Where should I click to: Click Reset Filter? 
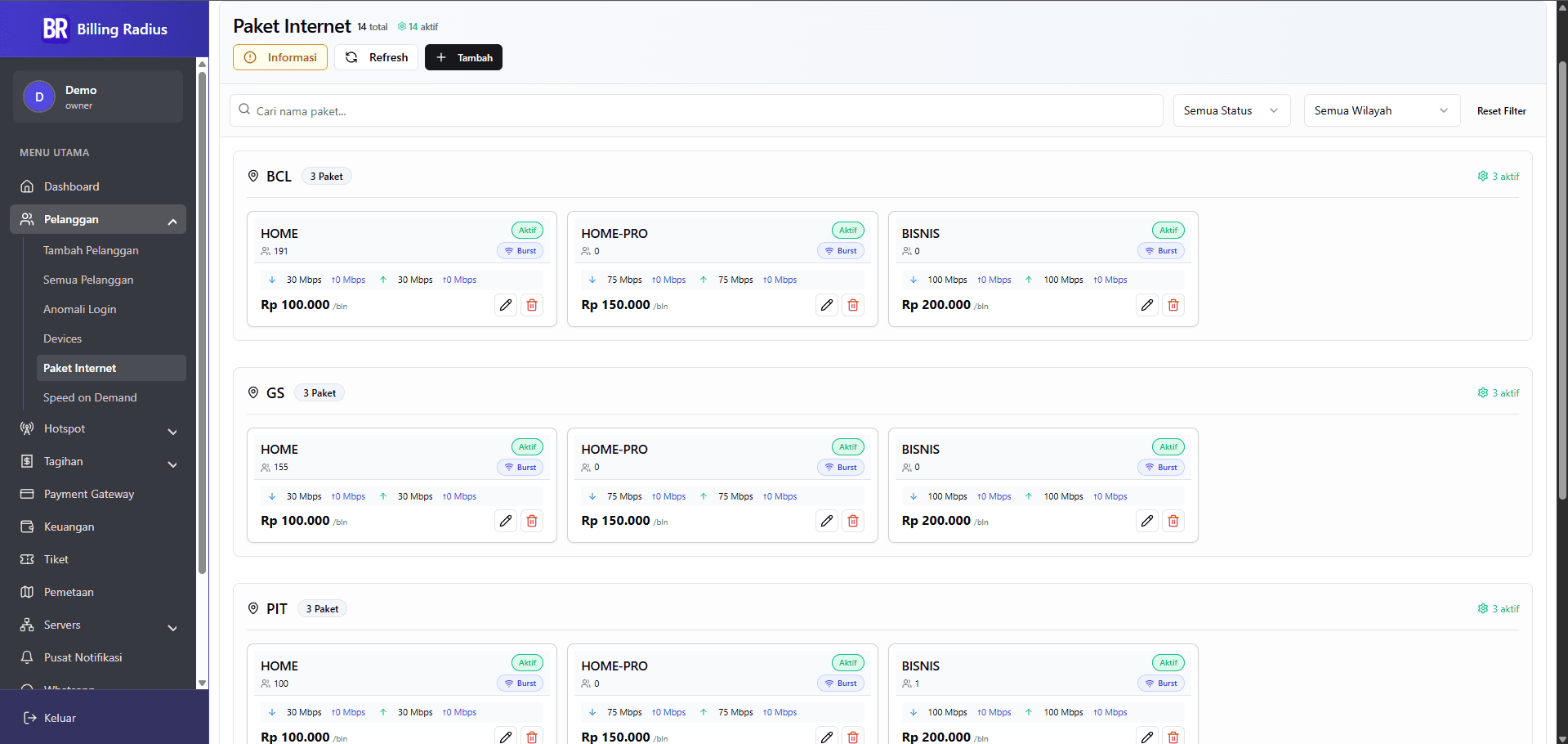pos(1501,111)
